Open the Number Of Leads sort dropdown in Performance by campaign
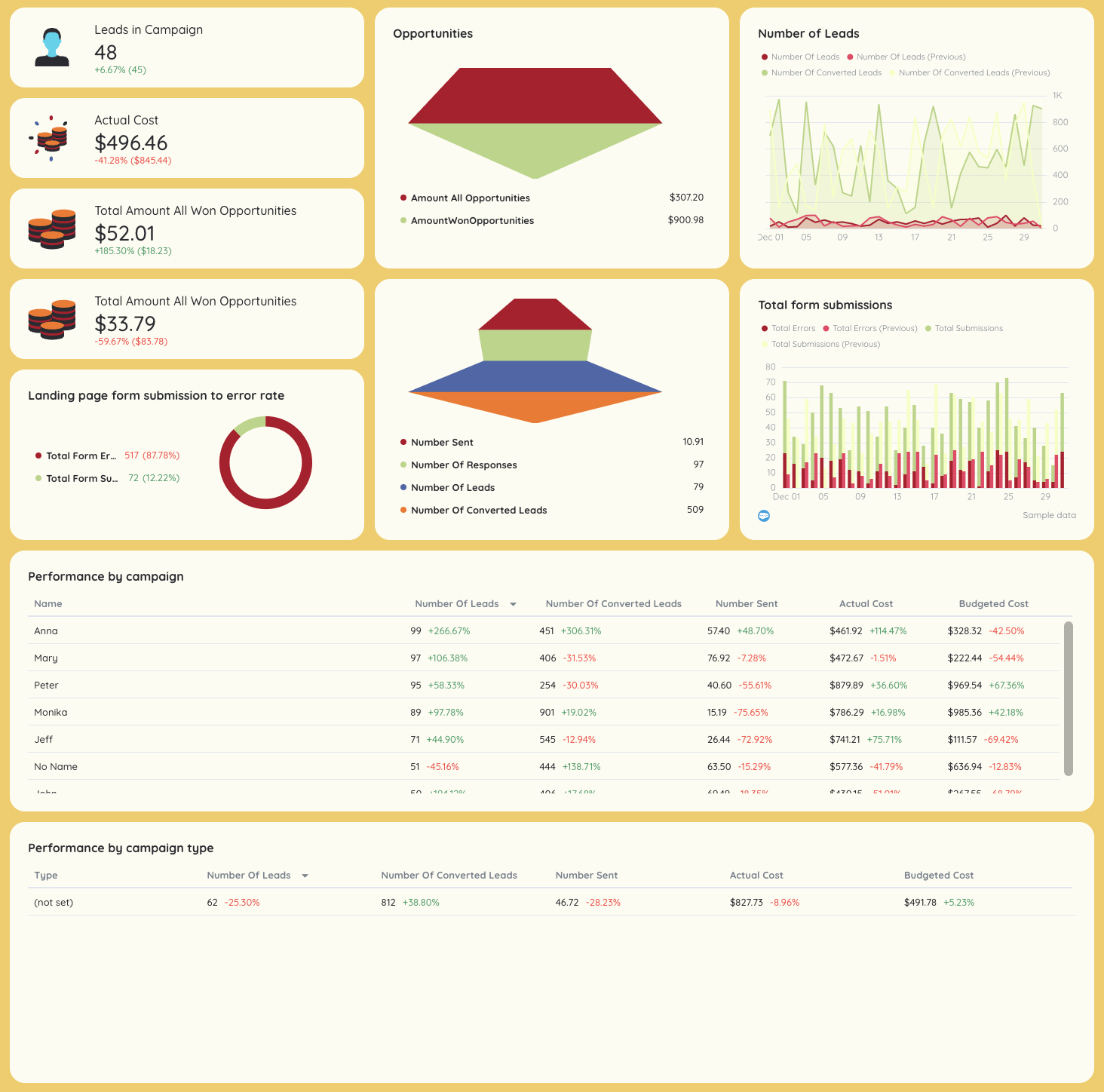 pyautogui.click(x=513, y=603)
